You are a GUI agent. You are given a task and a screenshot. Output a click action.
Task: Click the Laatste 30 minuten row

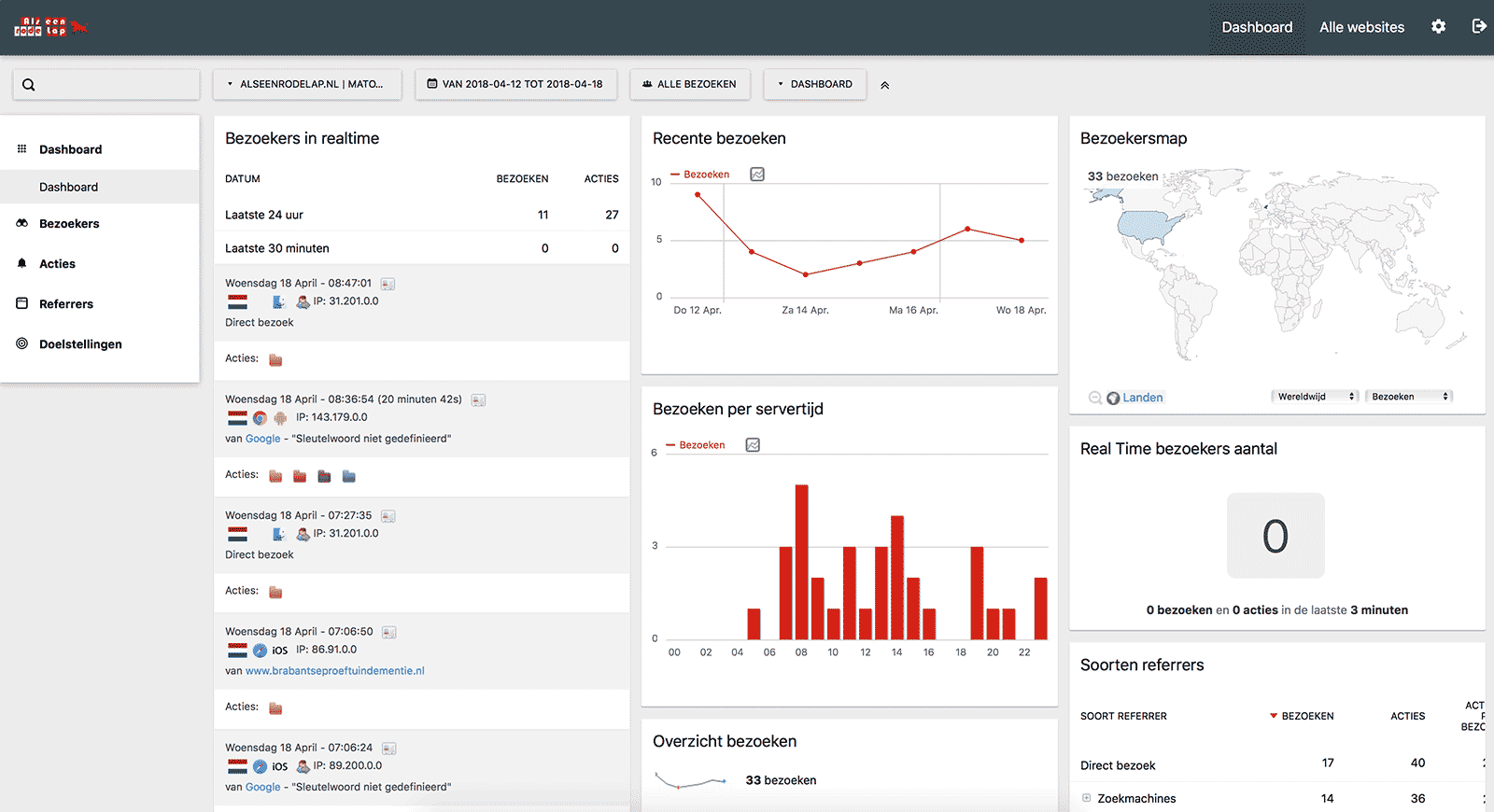click(x=422, y=248)
